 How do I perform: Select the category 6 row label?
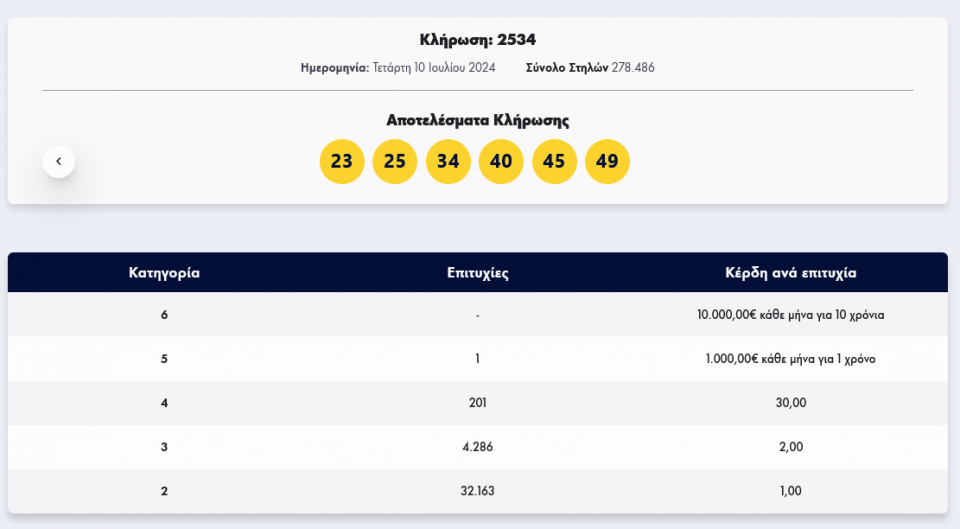pyautogui.click(x=164, y=315)
